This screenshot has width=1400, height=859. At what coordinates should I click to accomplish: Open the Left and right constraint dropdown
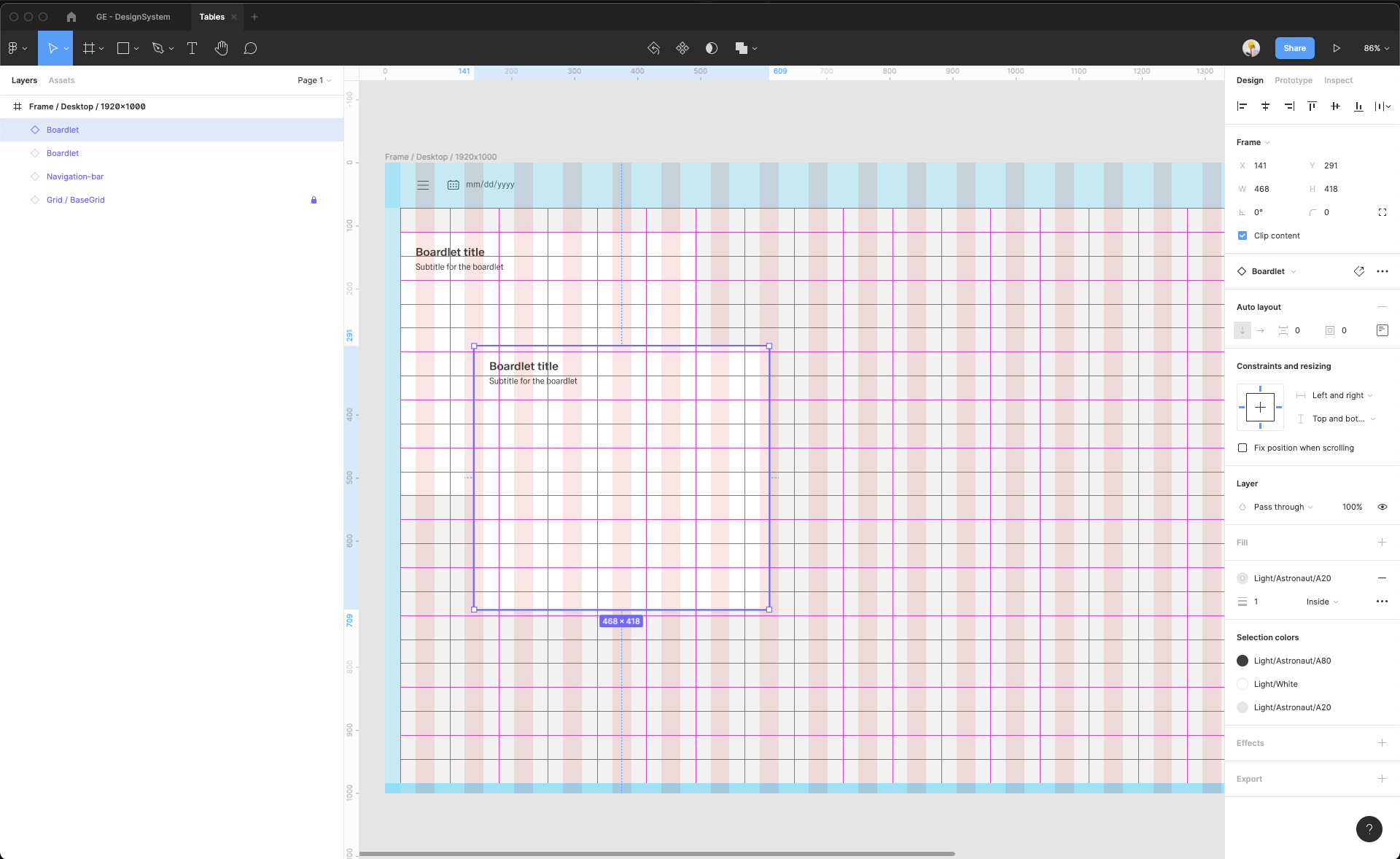coord(1342,395)
